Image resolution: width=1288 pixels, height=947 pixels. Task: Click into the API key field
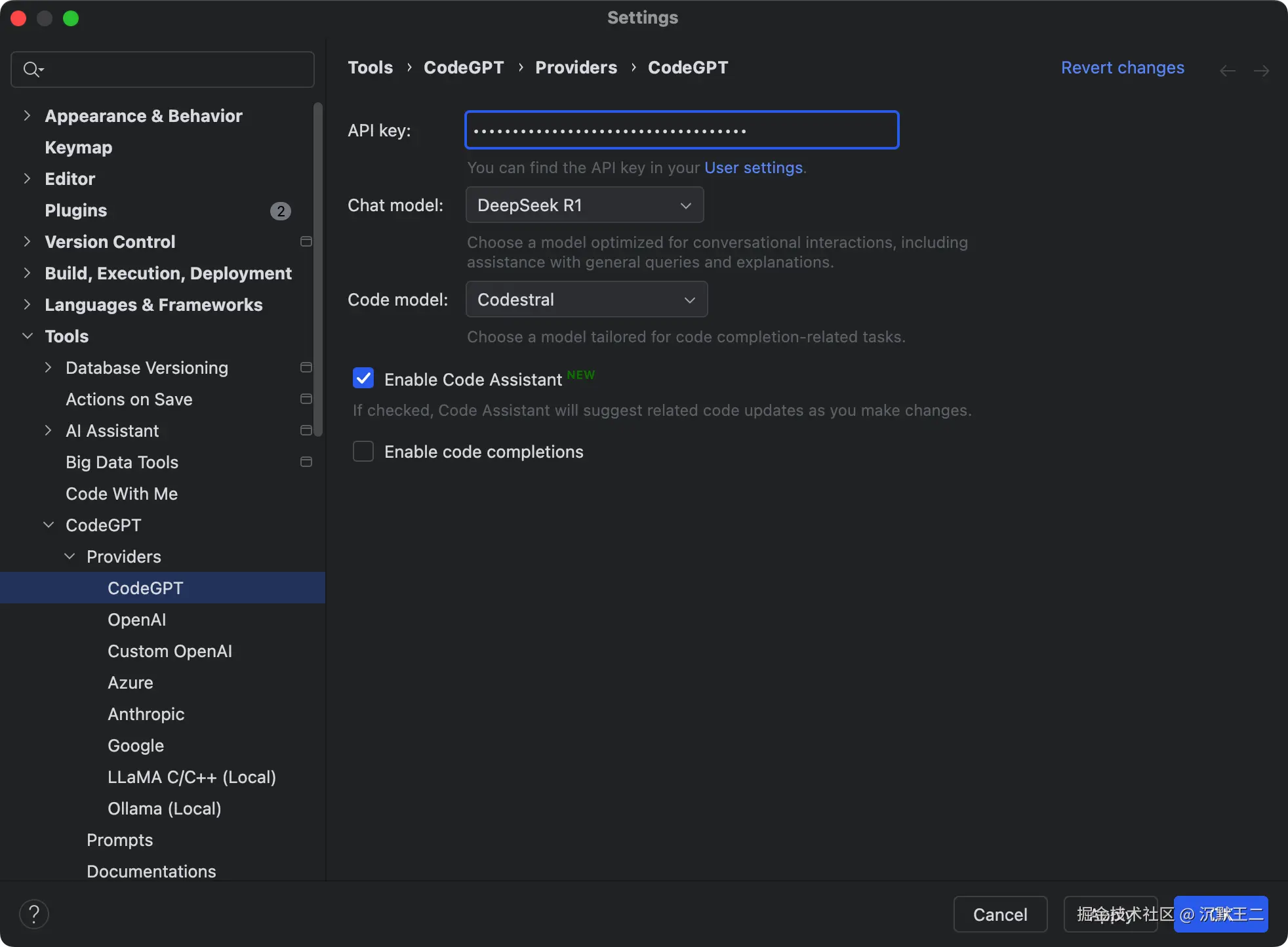click(x=681, y=131)
